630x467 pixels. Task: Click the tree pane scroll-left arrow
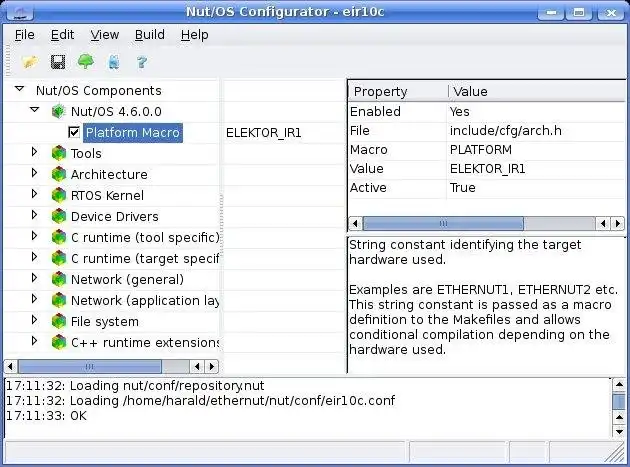pos(10,367)
